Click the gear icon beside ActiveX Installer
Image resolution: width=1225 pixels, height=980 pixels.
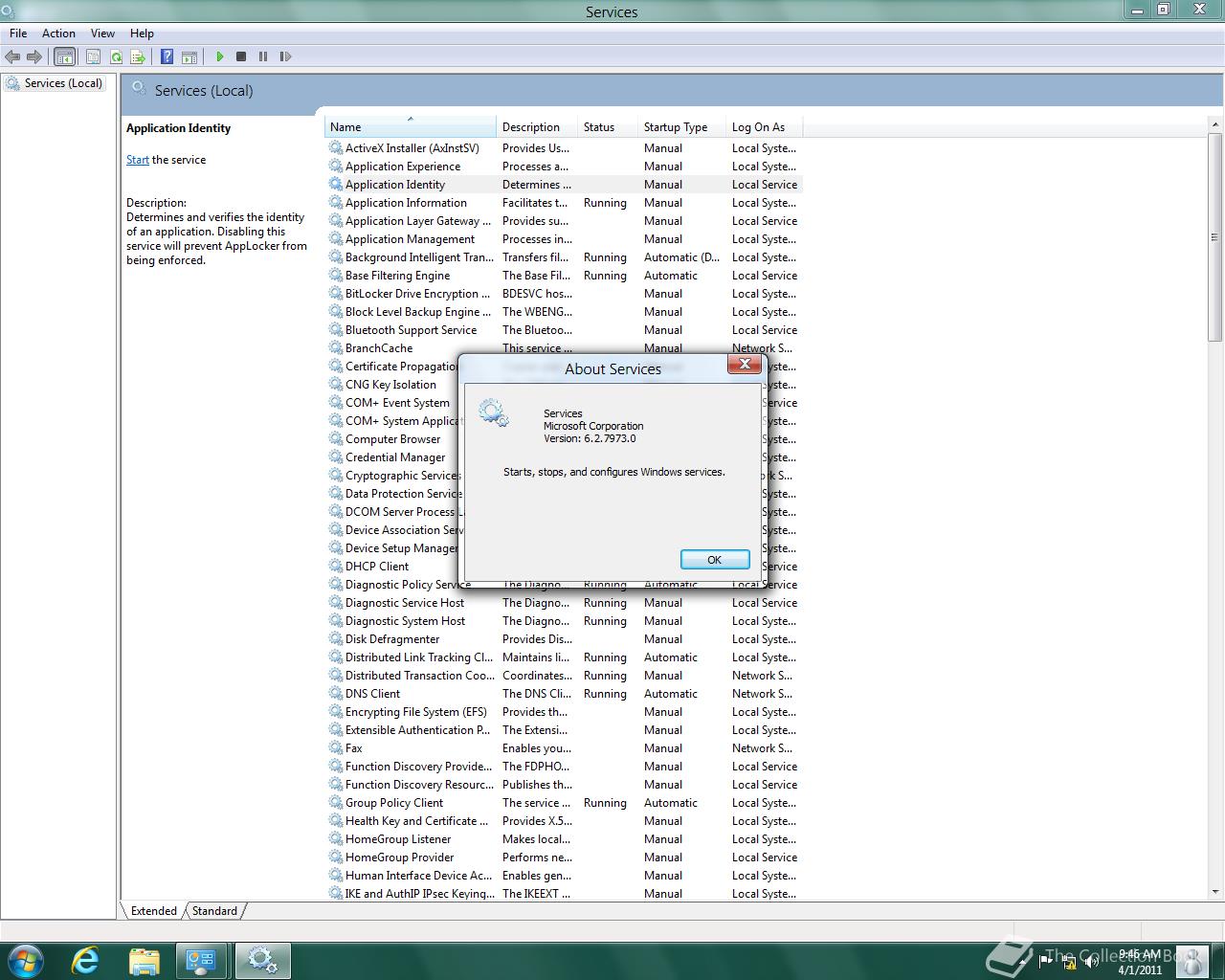[335, 147]
